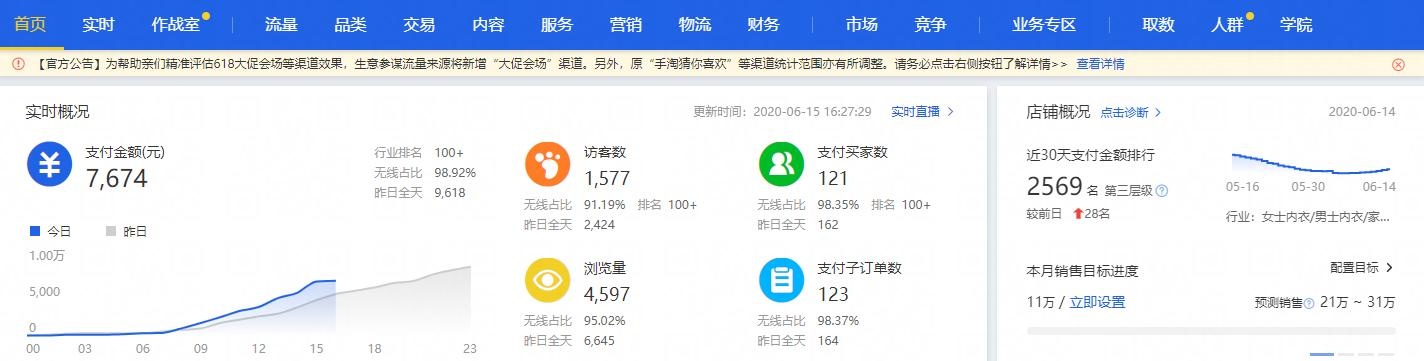Click the orange footprint visitors icon

tap(547, 165)
